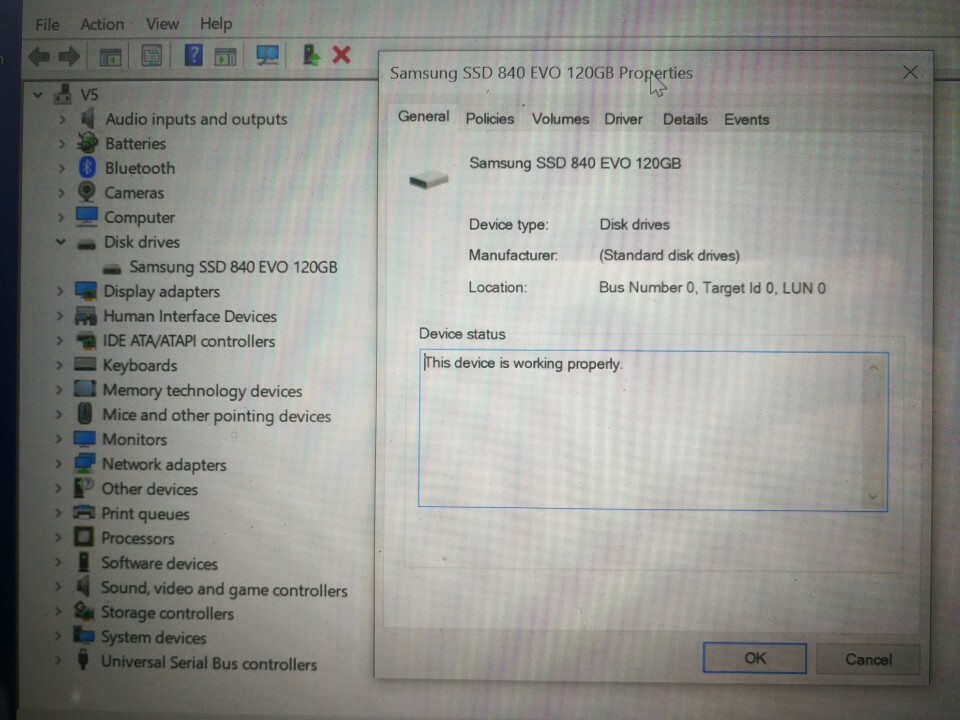
Task: Click the Print queues printer icon
Action: tap(83, 512)
